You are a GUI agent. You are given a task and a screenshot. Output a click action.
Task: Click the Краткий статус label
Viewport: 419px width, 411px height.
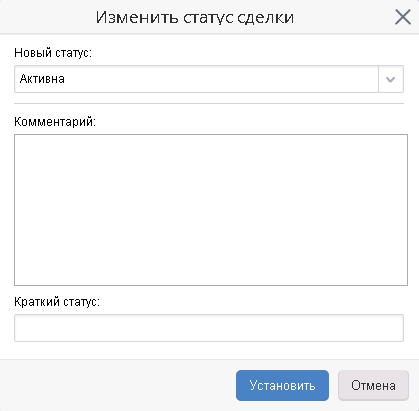click(x=57, y=302)
